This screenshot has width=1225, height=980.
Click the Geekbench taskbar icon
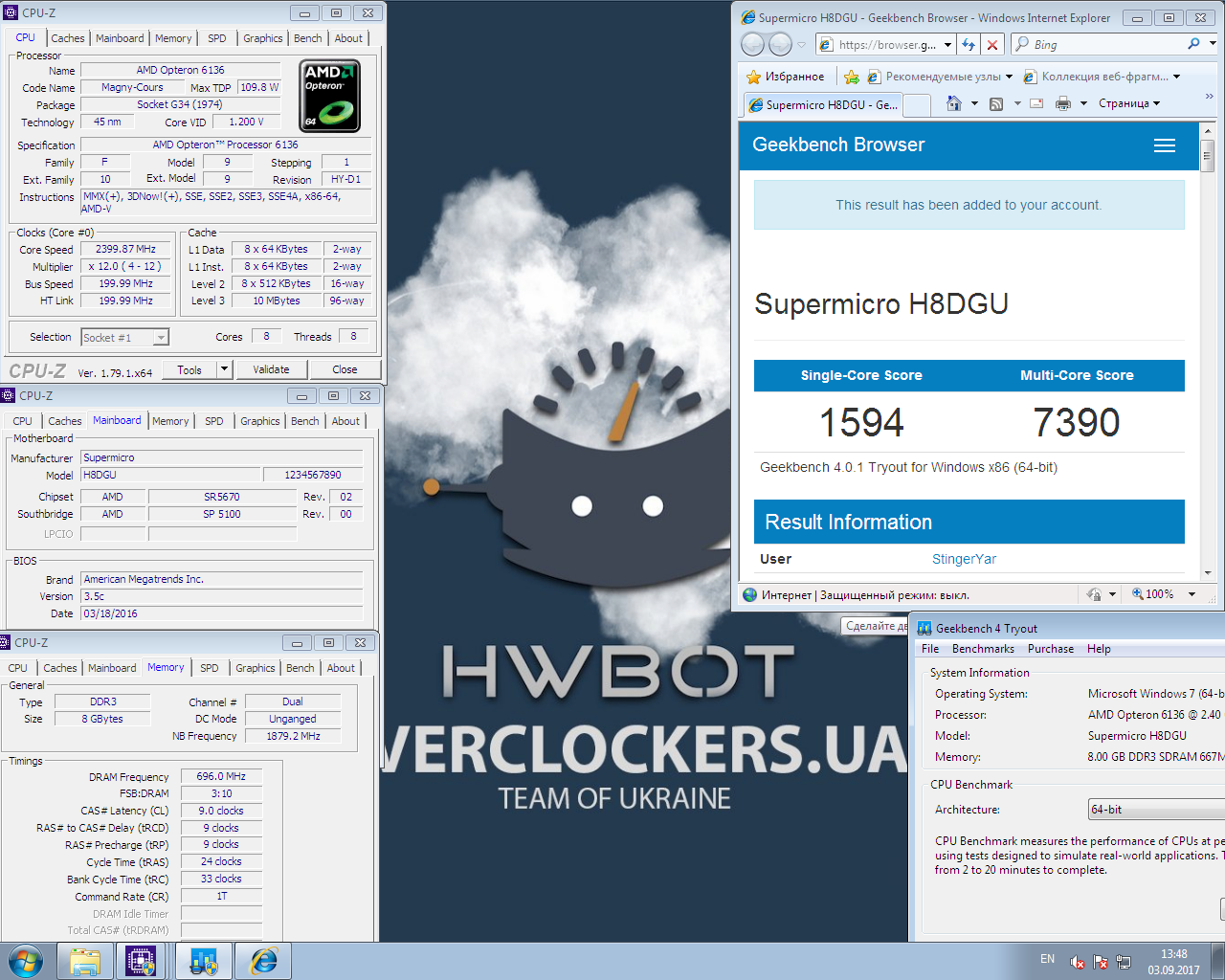click(203, 961)
